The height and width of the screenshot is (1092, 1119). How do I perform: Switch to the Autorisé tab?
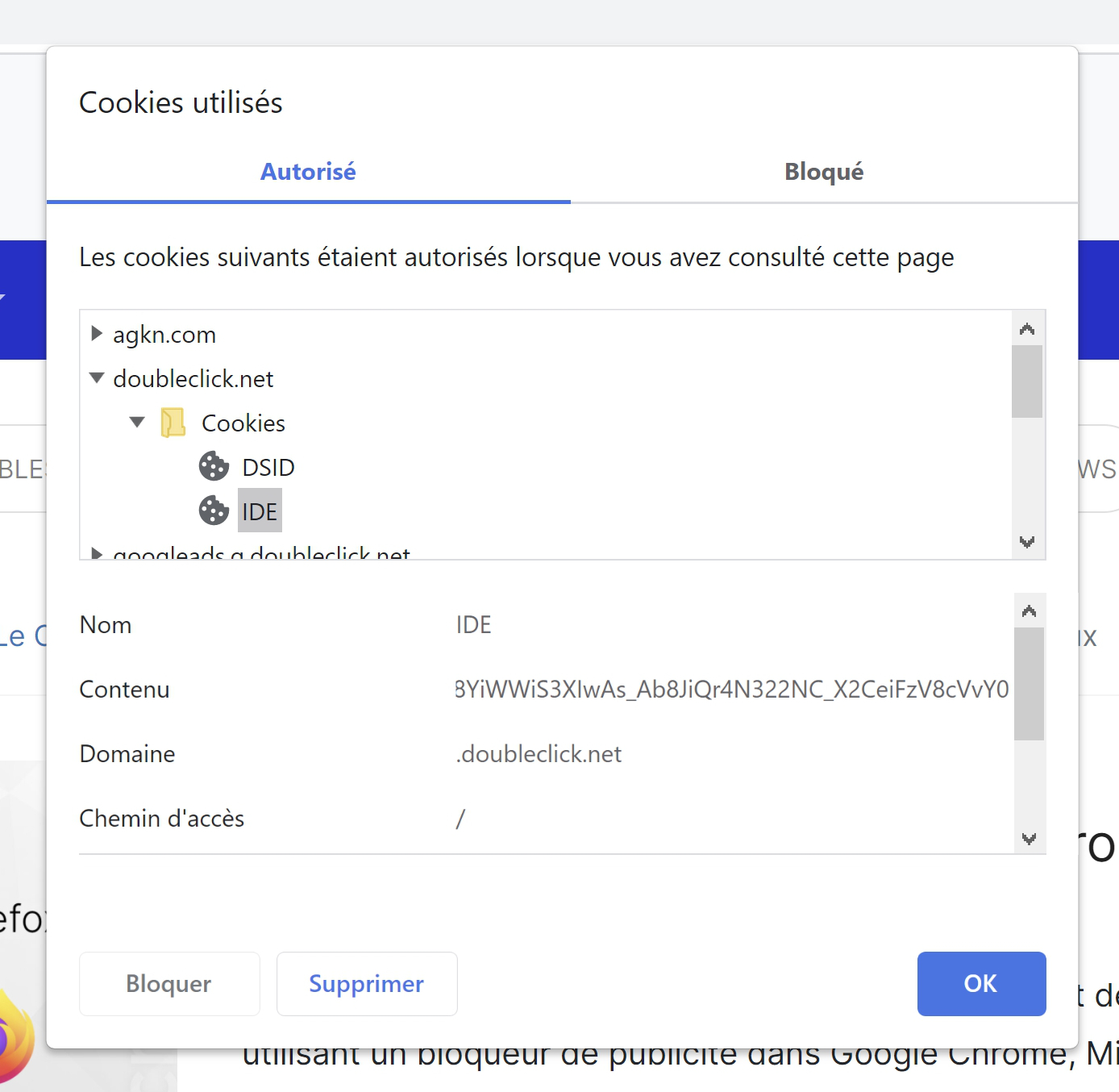click(x=308, y=172)
